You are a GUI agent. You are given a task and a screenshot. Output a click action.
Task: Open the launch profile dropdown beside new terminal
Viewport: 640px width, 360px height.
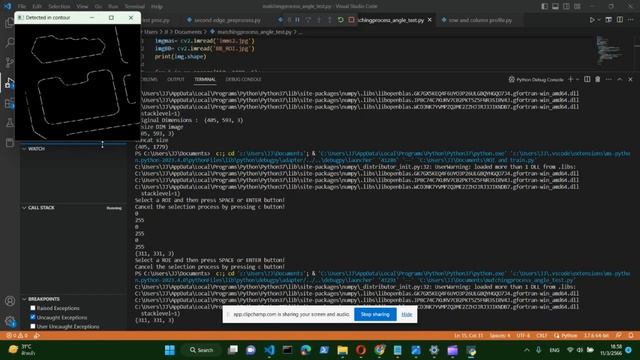[577, 79]
